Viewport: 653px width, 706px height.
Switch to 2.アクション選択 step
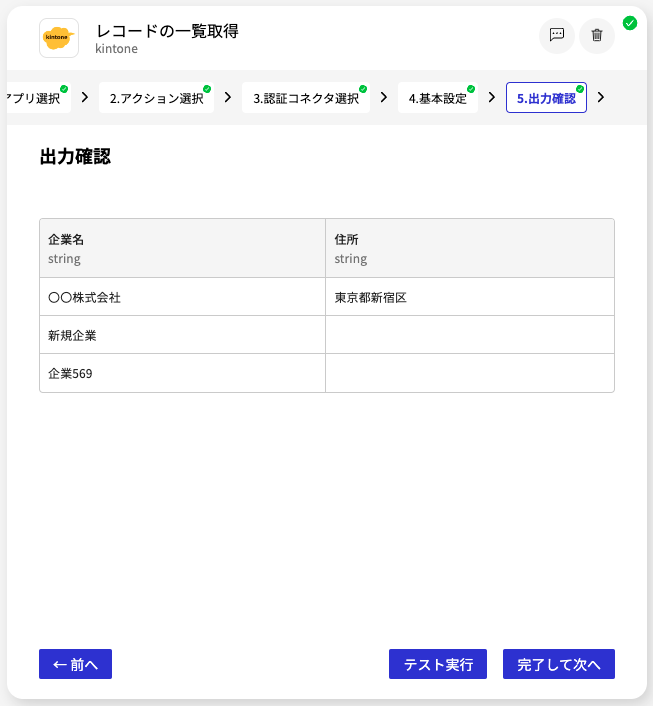click(156, 98)
